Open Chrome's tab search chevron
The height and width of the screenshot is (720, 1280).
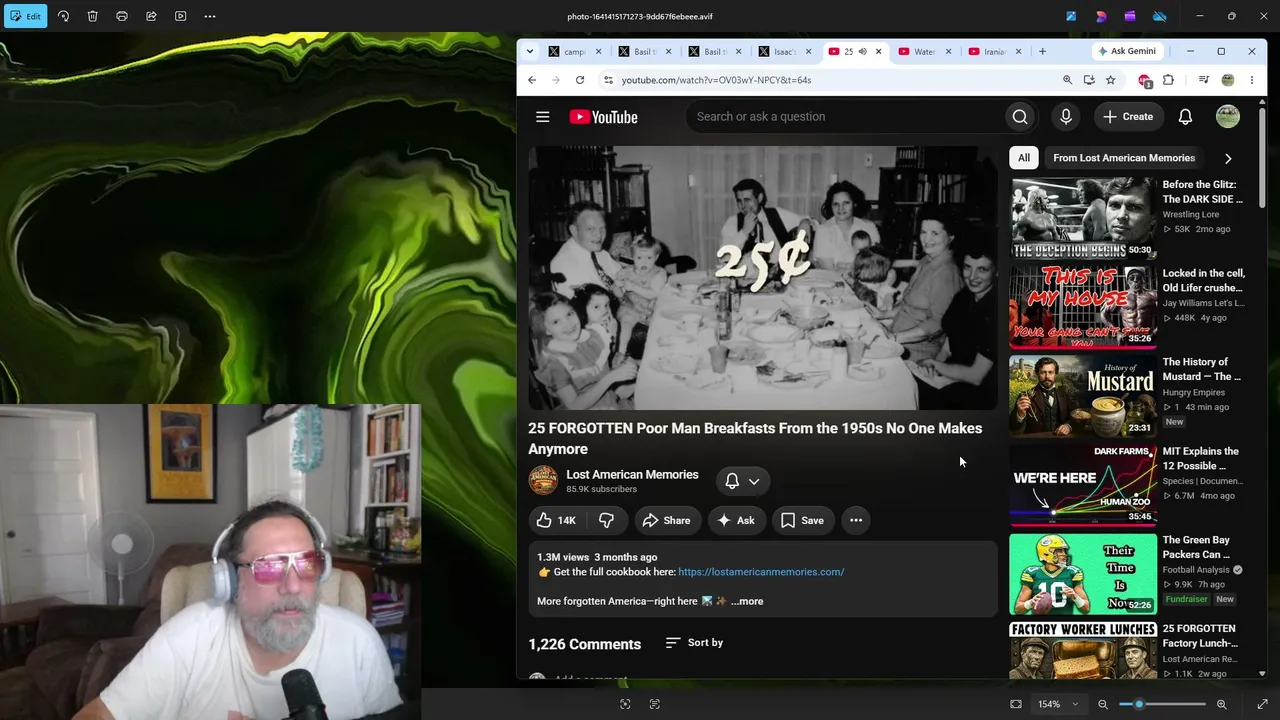(x=530, y=51)
